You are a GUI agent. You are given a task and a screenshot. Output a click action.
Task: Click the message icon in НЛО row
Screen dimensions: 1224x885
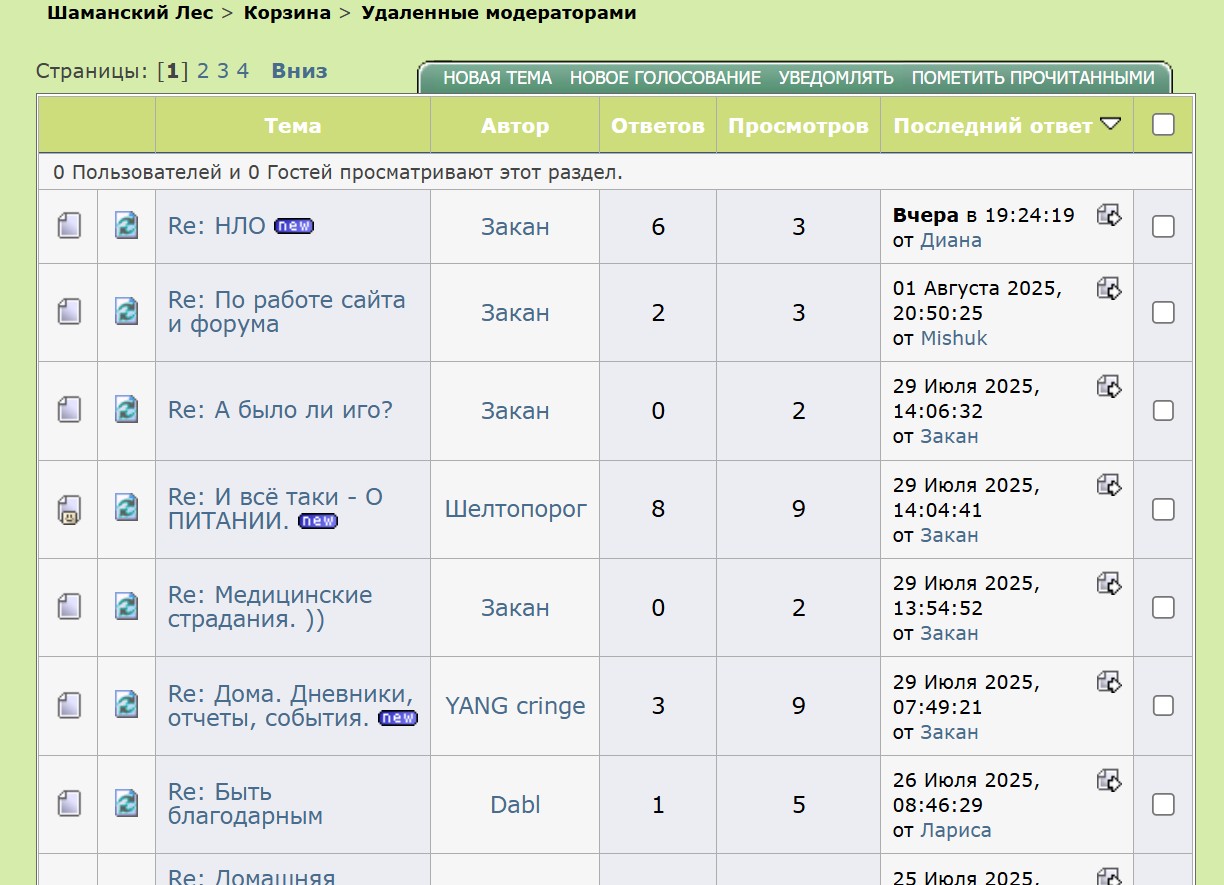126,225
